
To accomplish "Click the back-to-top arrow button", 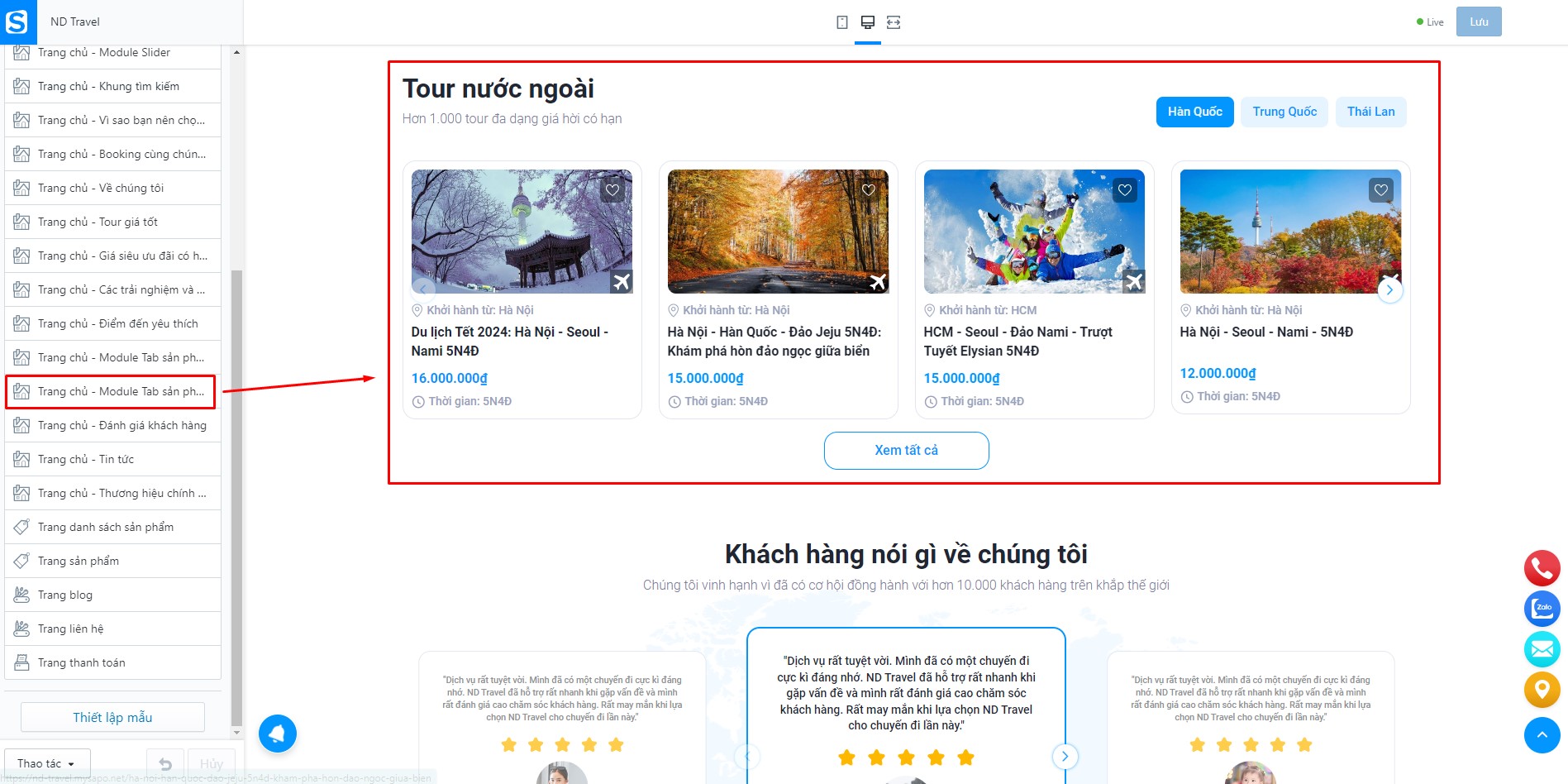I will (x=1542, y=735).
